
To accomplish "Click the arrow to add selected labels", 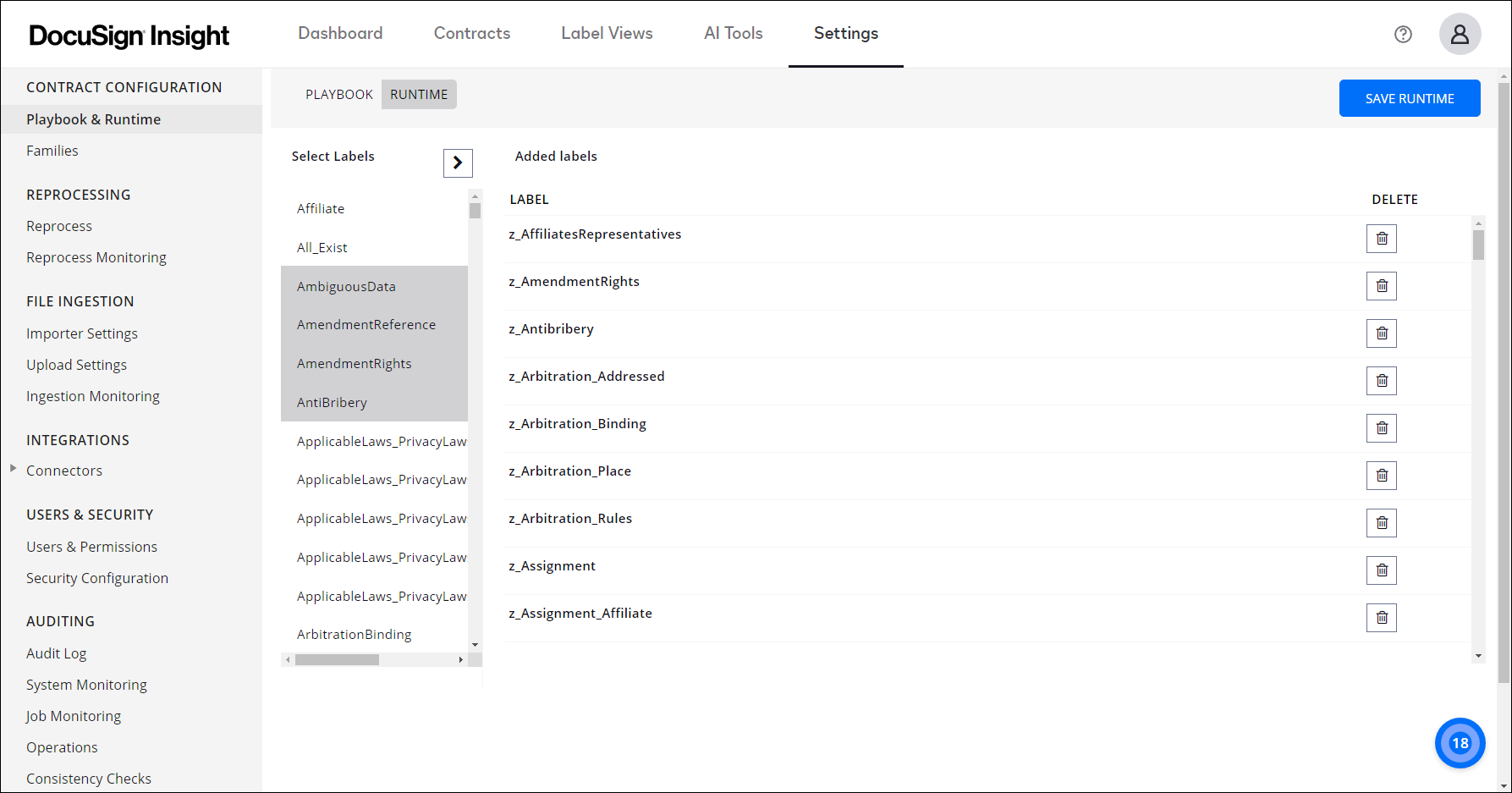I will point(458,162).
